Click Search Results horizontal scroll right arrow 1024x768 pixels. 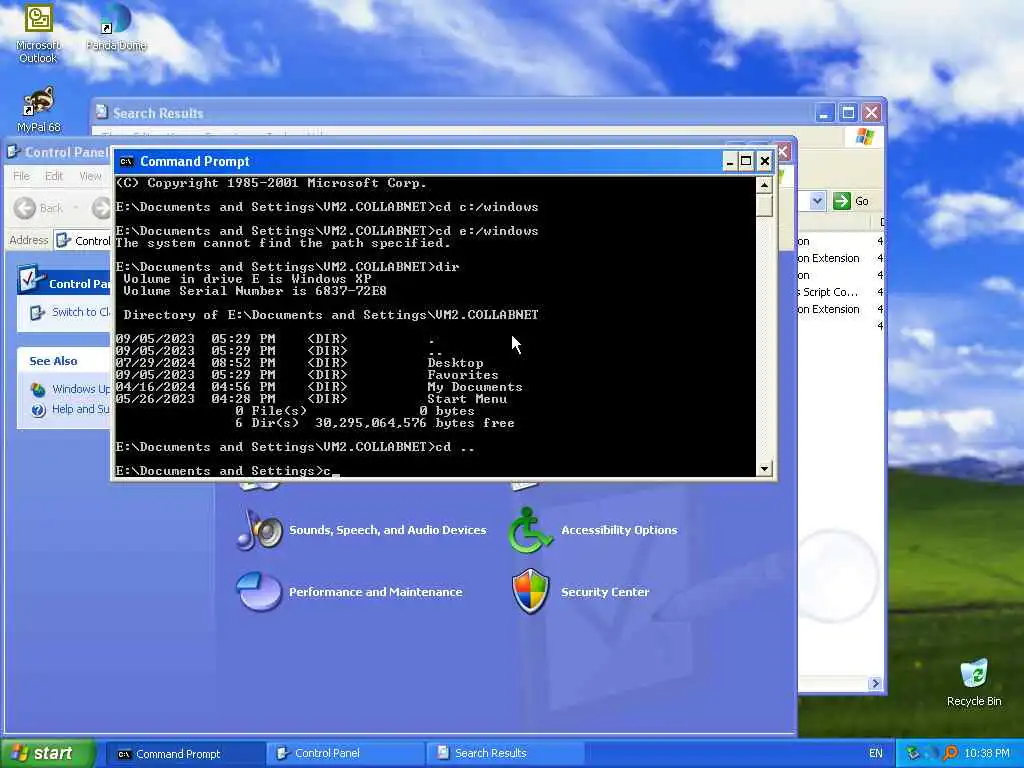pos(875,683)
